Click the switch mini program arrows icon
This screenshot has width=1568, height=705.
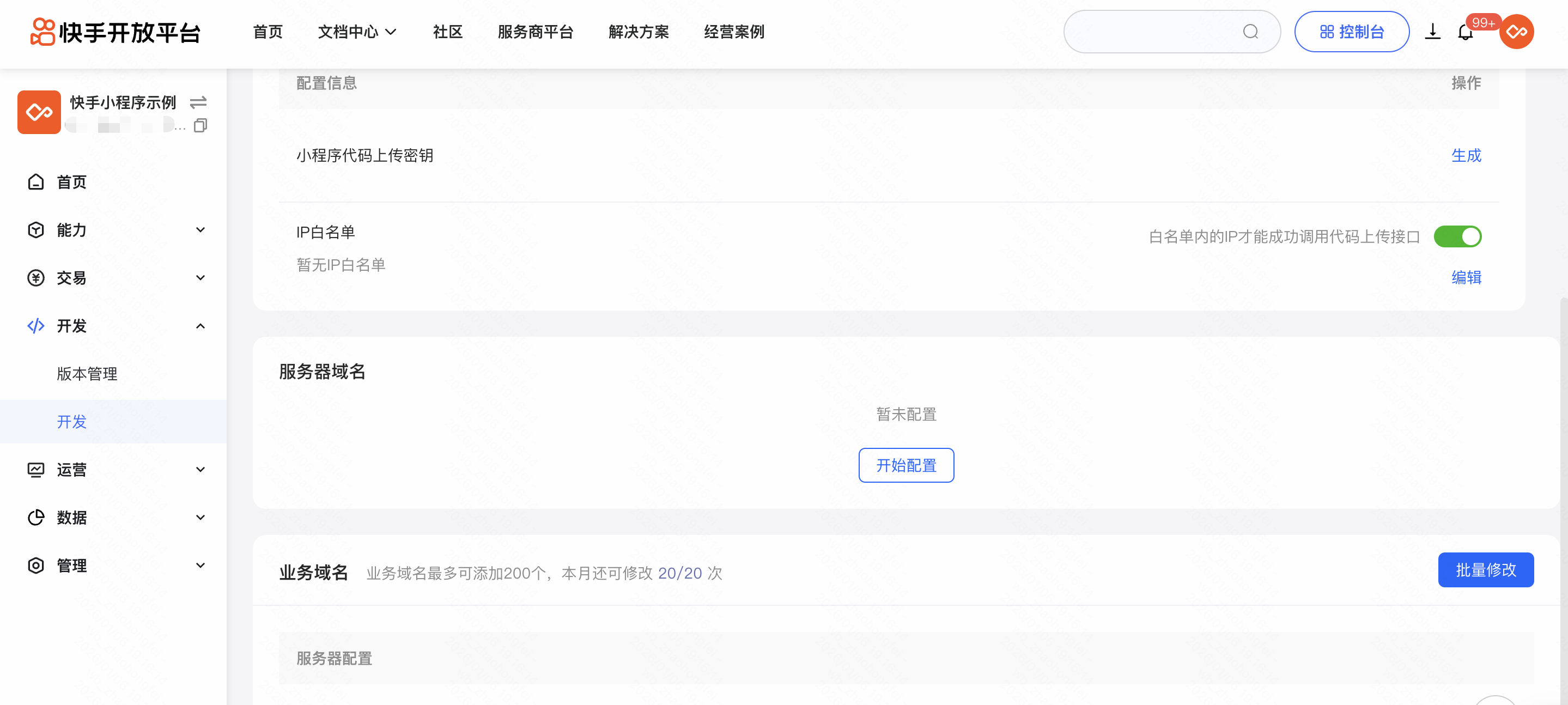(x=198, y=102)
